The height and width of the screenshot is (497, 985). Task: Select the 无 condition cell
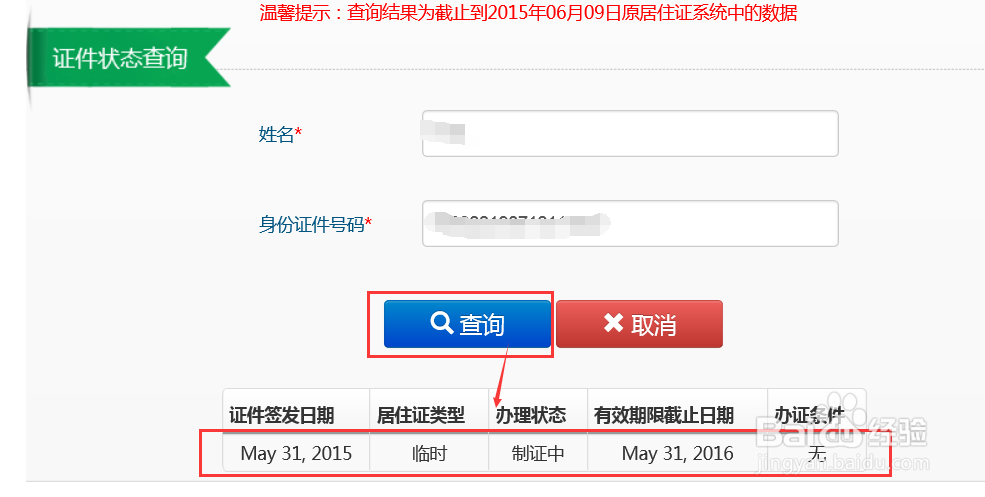click(817, 453)
